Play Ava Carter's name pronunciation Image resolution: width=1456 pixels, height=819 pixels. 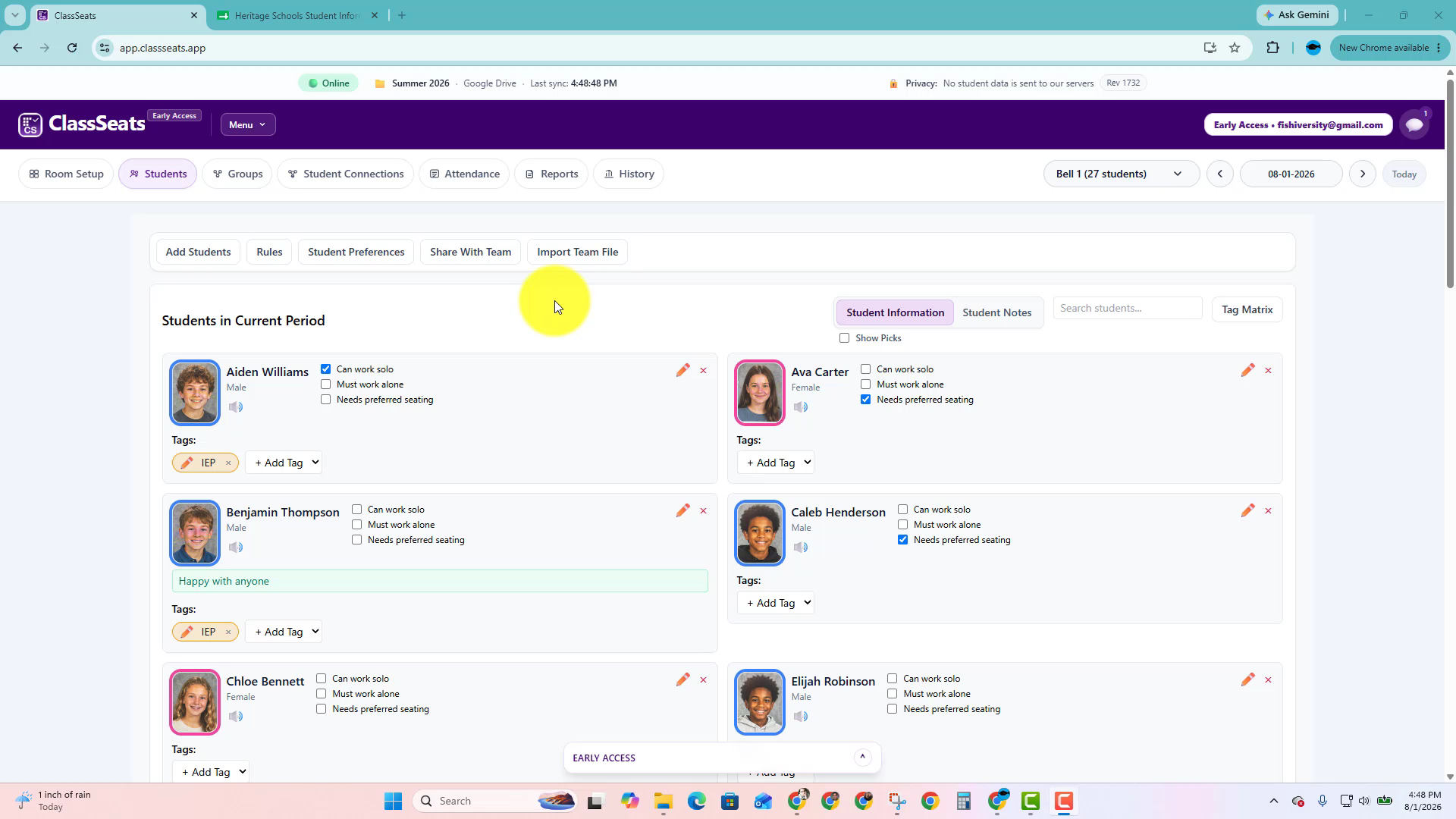801,407
